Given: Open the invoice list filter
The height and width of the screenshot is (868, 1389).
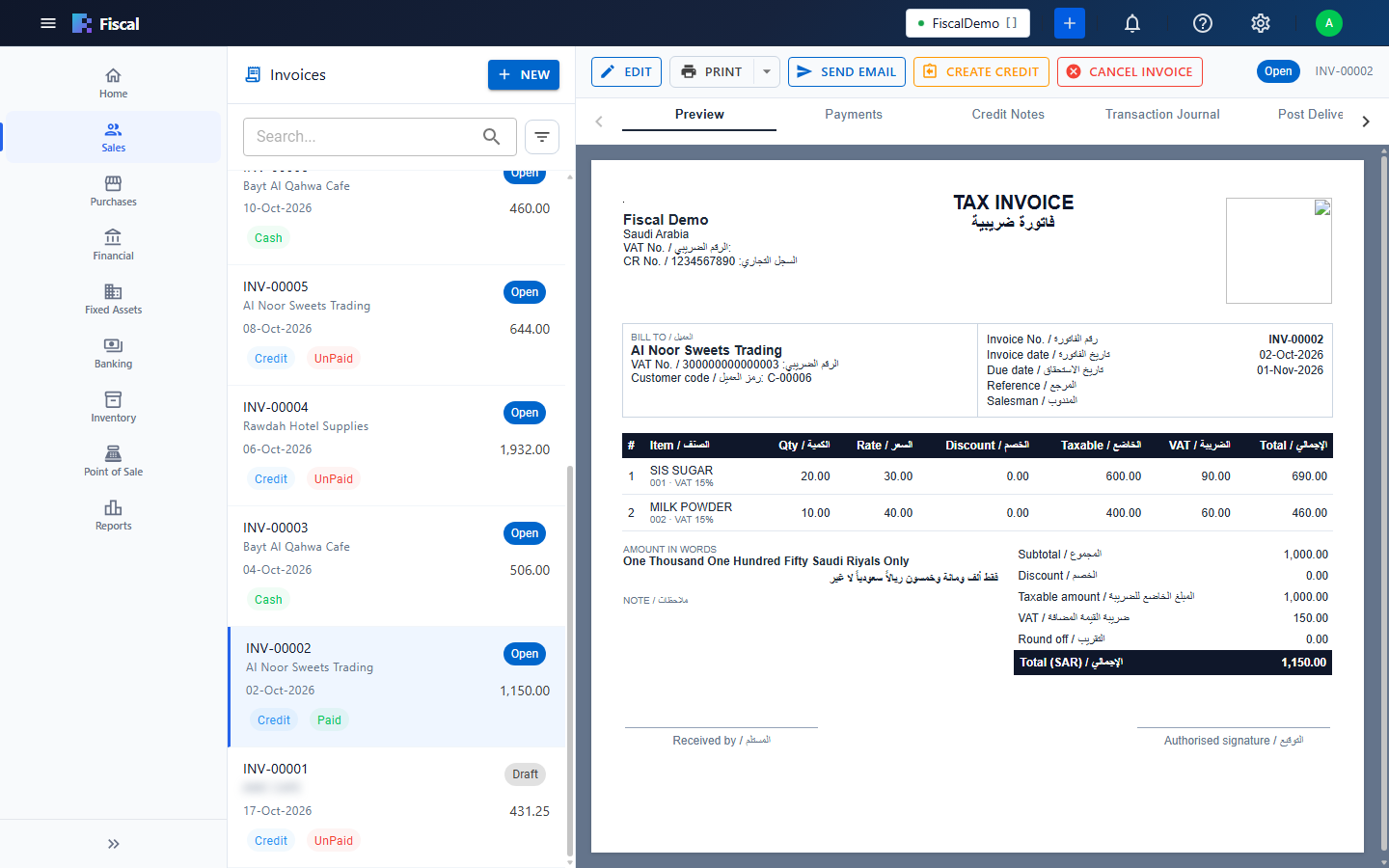Looking at the screenshot, I should (542, 137).
